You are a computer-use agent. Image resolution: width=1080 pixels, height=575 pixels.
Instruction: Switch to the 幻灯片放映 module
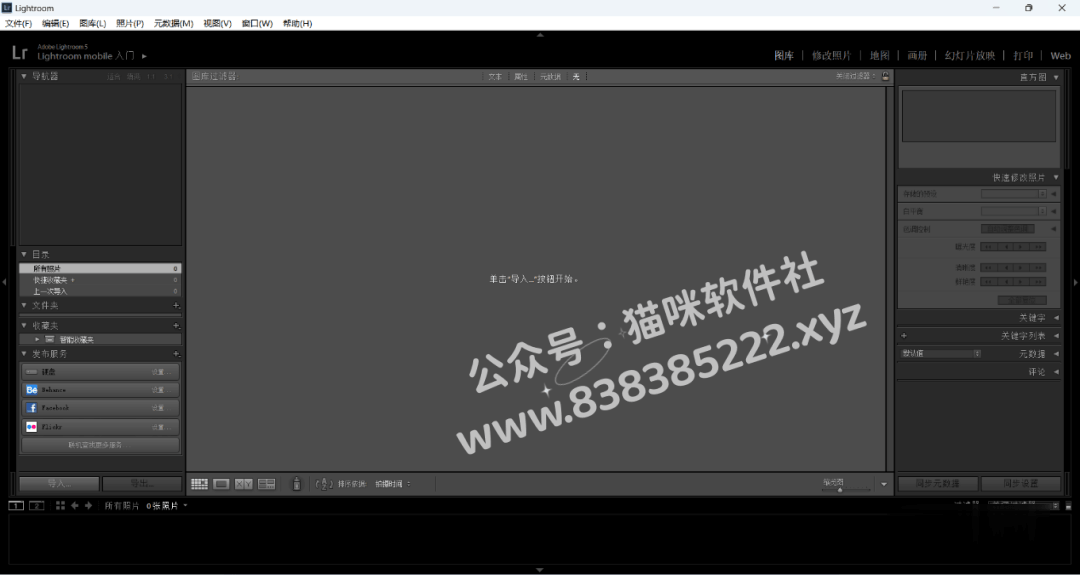[970, 56]
